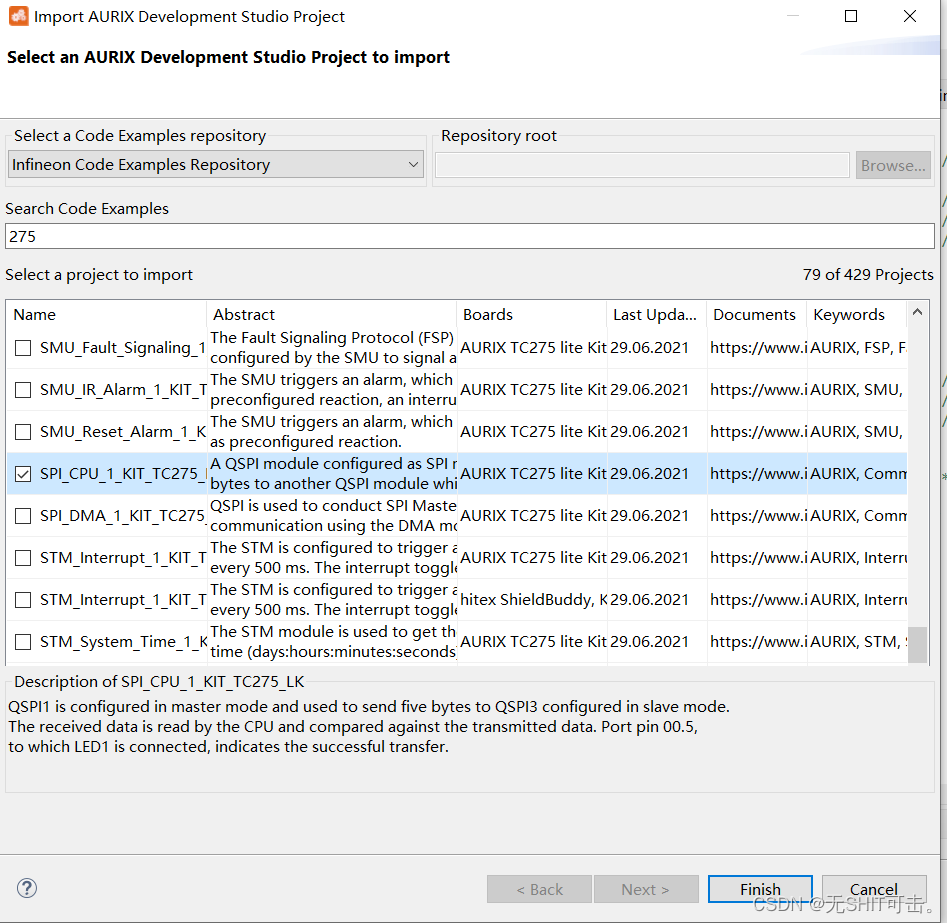Click the 29.06.2021 date in the SMU_Reset_Alarm_1 row
This screenshot has height=923, width=947.
click(649, 432)
